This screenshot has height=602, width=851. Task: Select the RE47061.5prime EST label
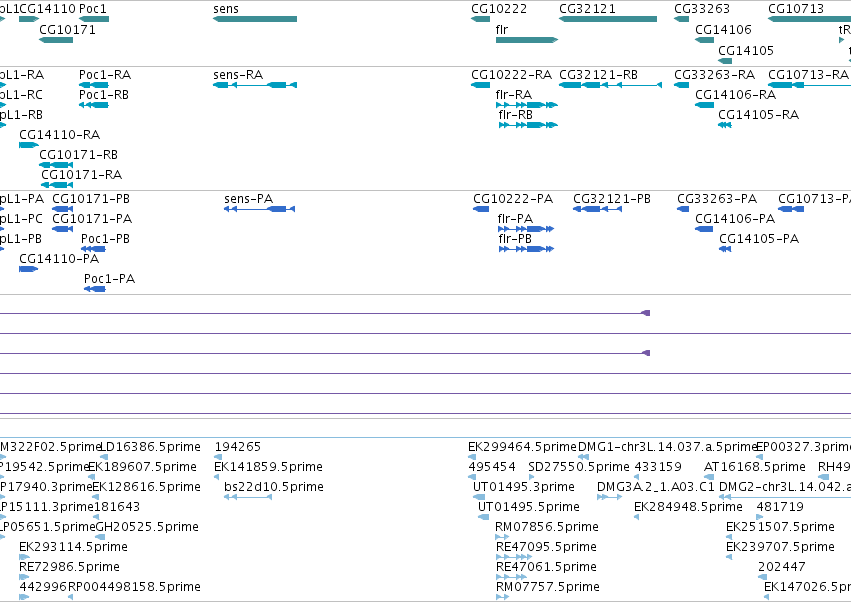click(x=546, y=567)
